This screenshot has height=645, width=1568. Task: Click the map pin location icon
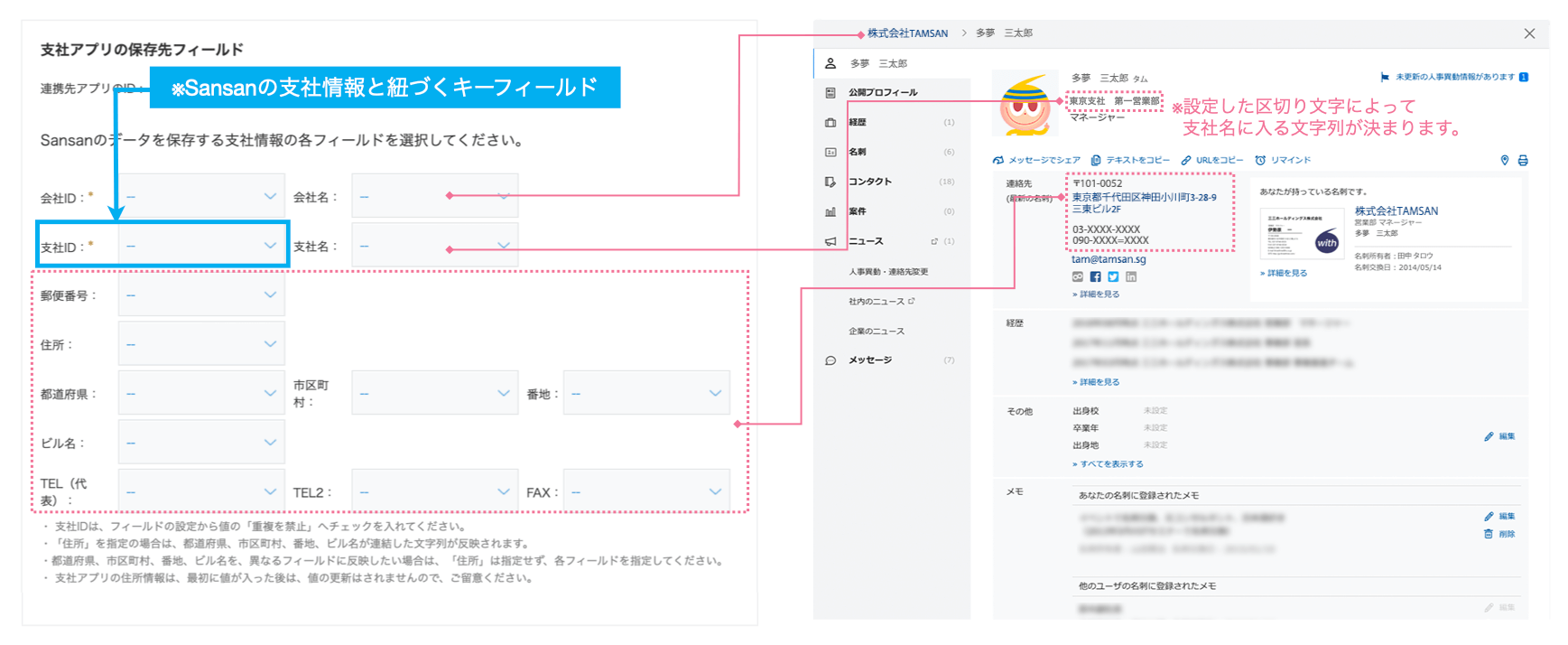pos(1504,160)
